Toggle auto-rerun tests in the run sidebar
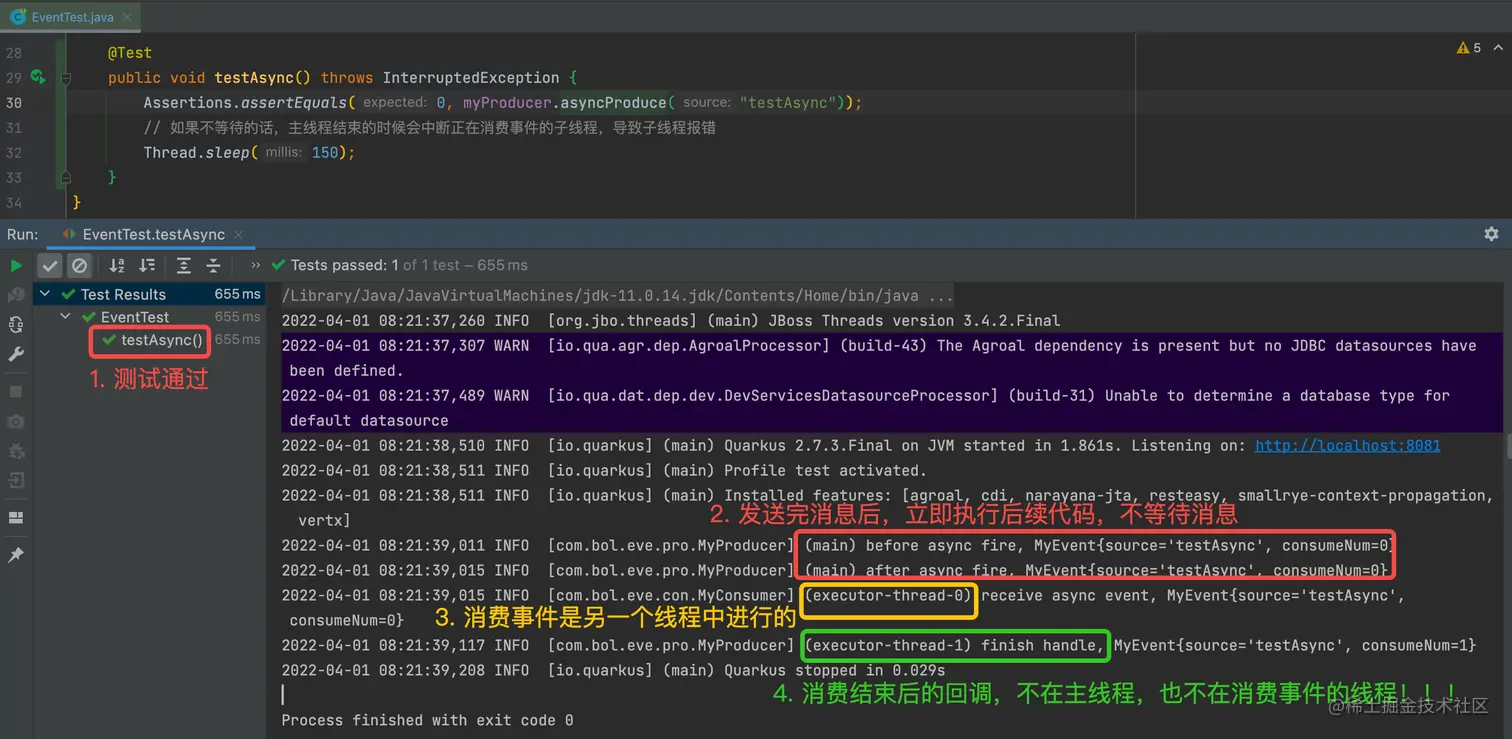This screenshot has height=739, width=1512. coord(16,324)
